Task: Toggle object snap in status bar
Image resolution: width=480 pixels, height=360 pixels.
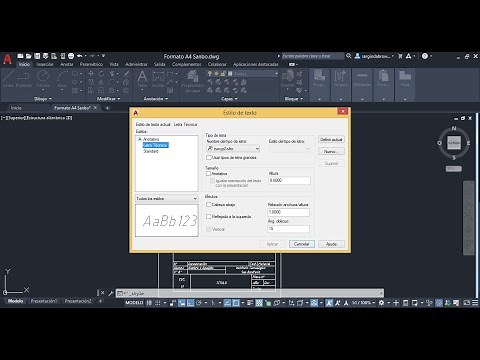Action: (236, 303)
